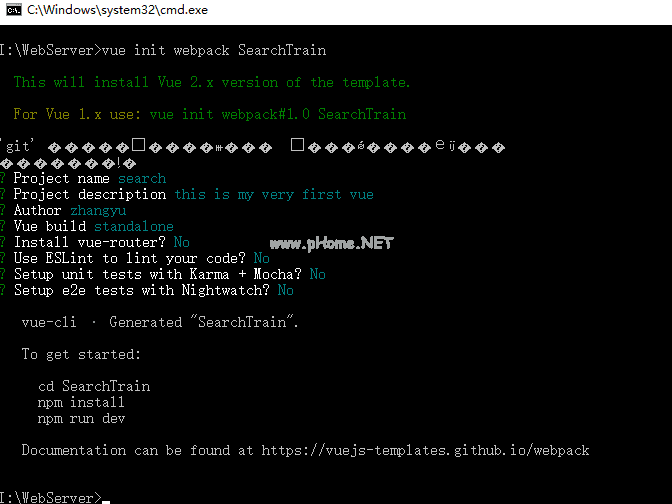Select the 'npm install' instruction line
This screenshot has height=504, width=672.
tap(81, 402)
